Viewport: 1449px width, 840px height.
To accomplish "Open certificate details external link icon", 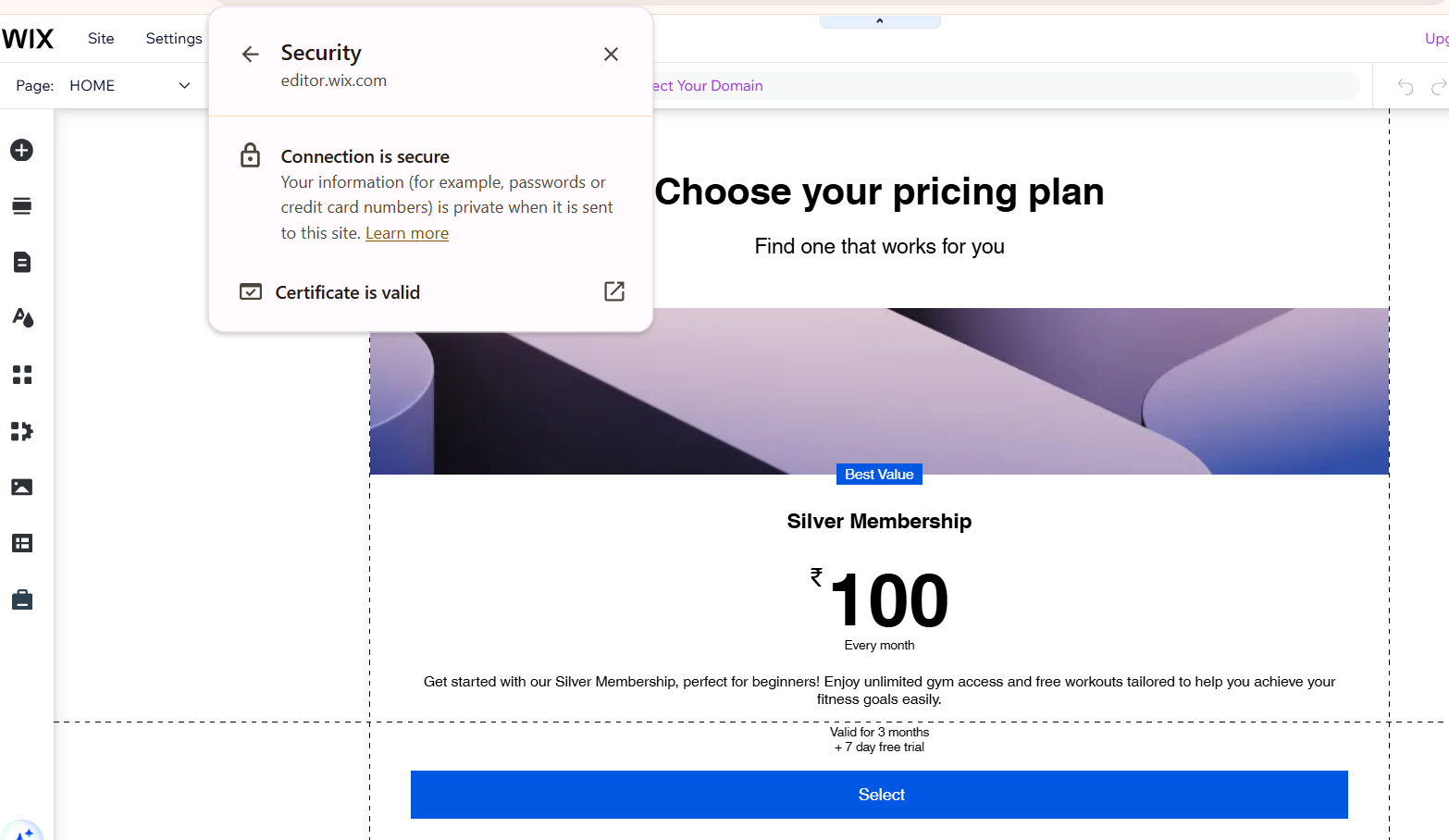I will click(614, 292).
